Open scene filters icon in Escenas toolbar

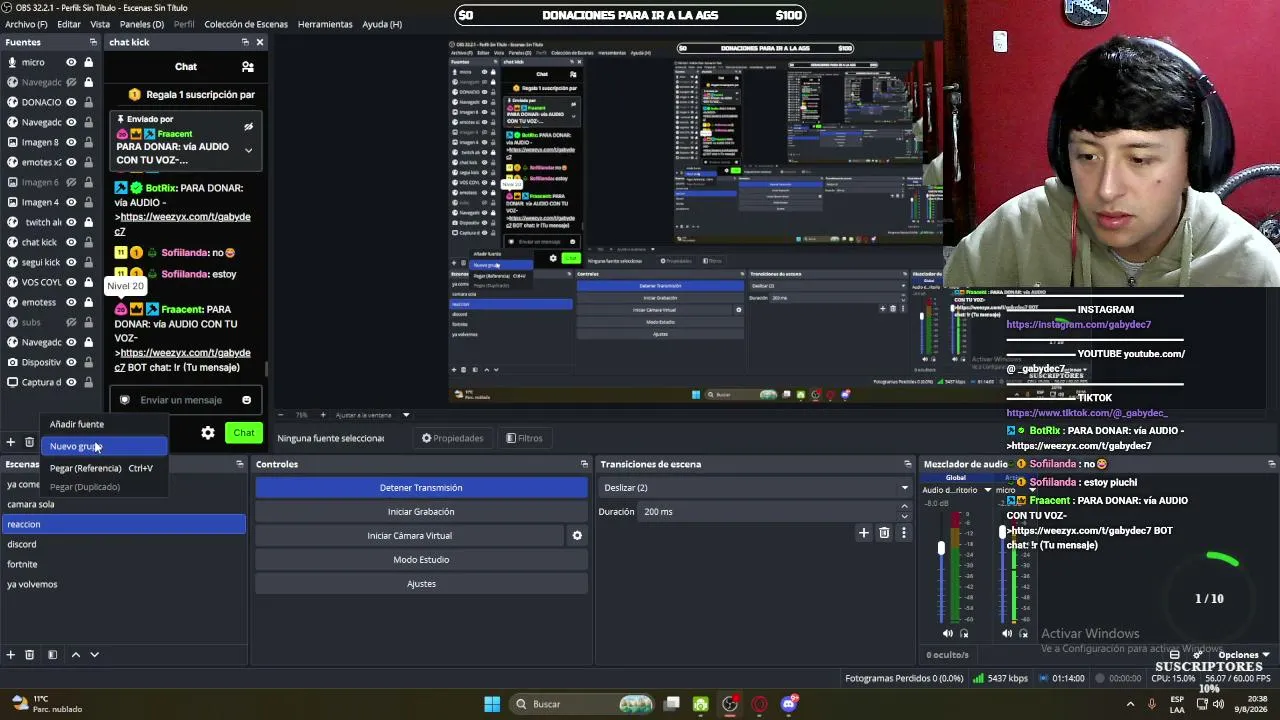(52, 655)
